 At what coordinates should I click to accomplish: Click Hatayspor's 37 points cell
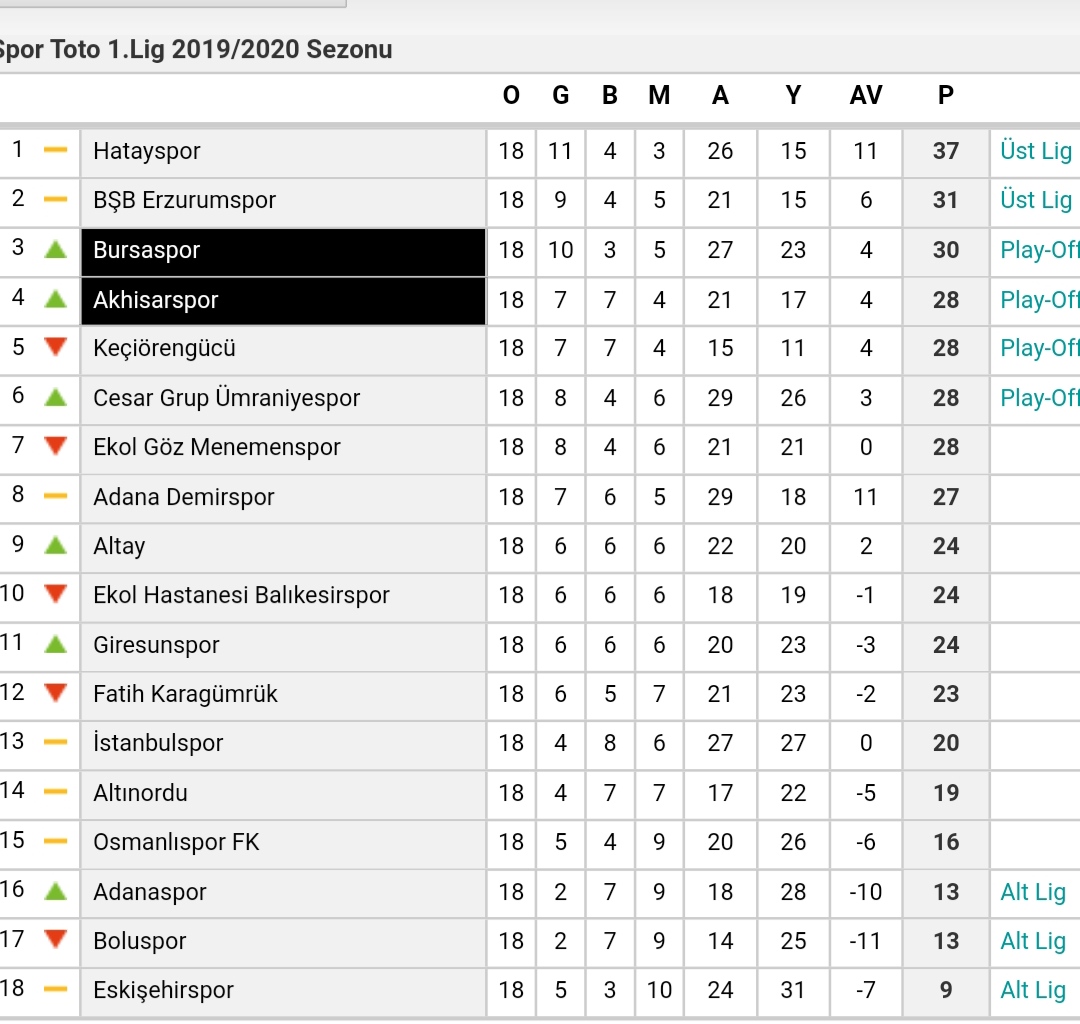click(x=946, y=151)
